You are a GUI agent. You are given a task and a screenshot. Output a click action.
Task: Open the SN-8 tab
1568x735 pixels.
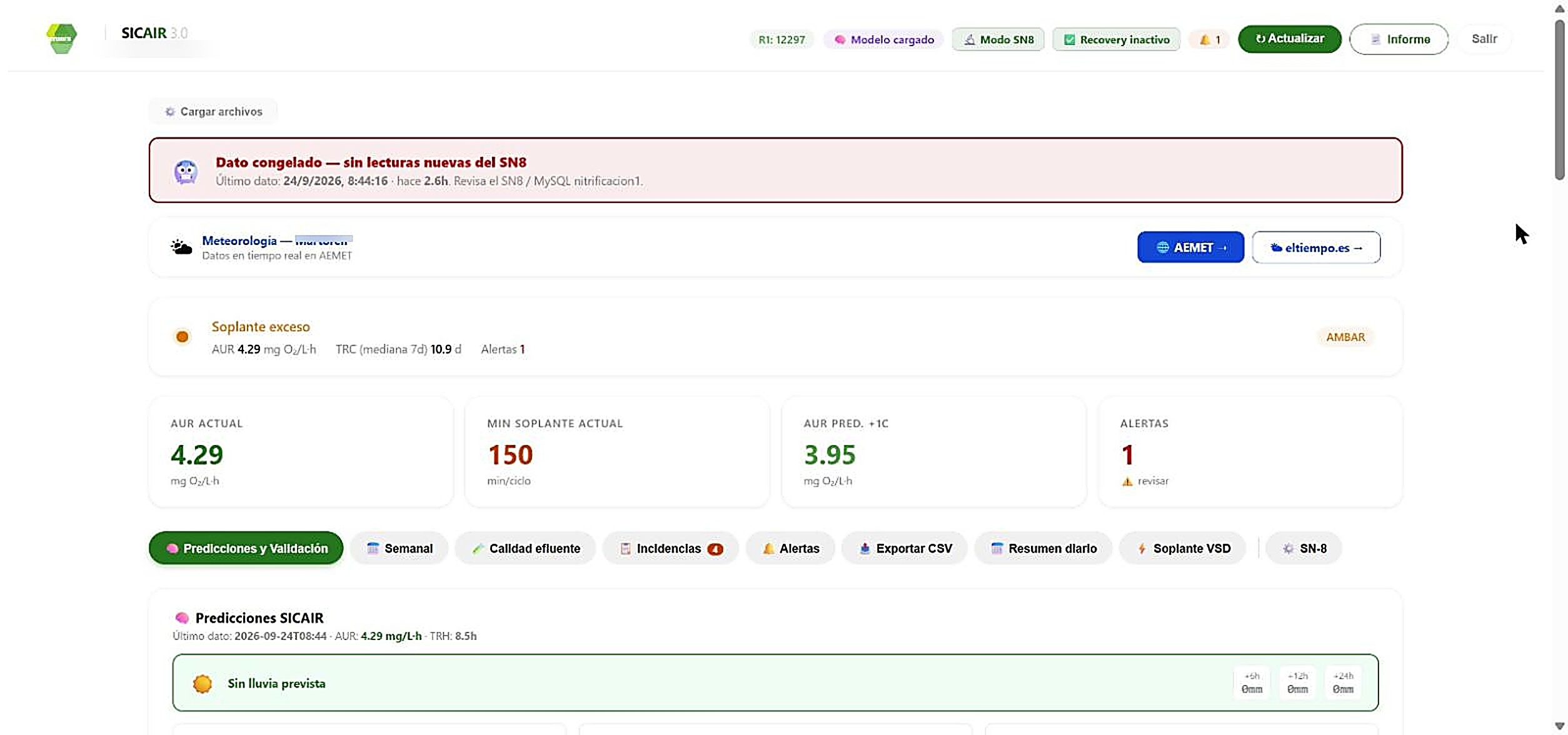(x=1304, y=548)
